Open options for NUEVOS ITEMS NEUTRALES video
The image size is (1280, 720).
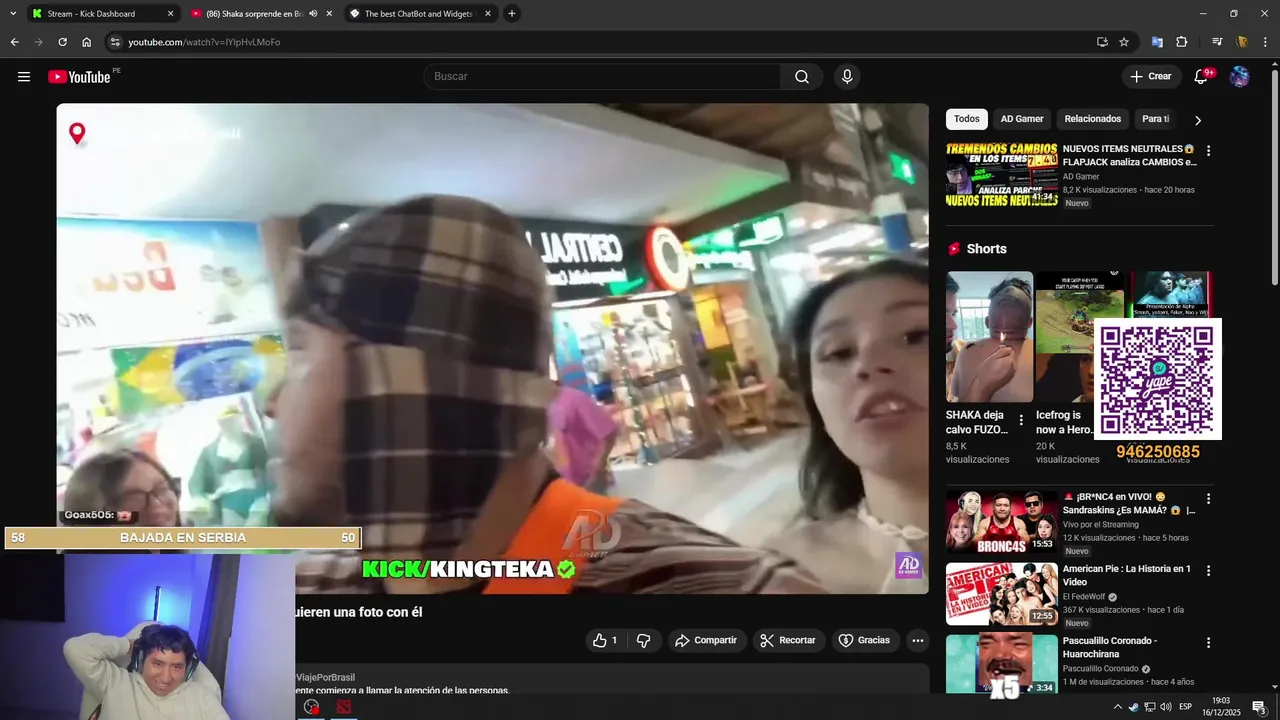pyautogui.click(x=1208, y=151)
